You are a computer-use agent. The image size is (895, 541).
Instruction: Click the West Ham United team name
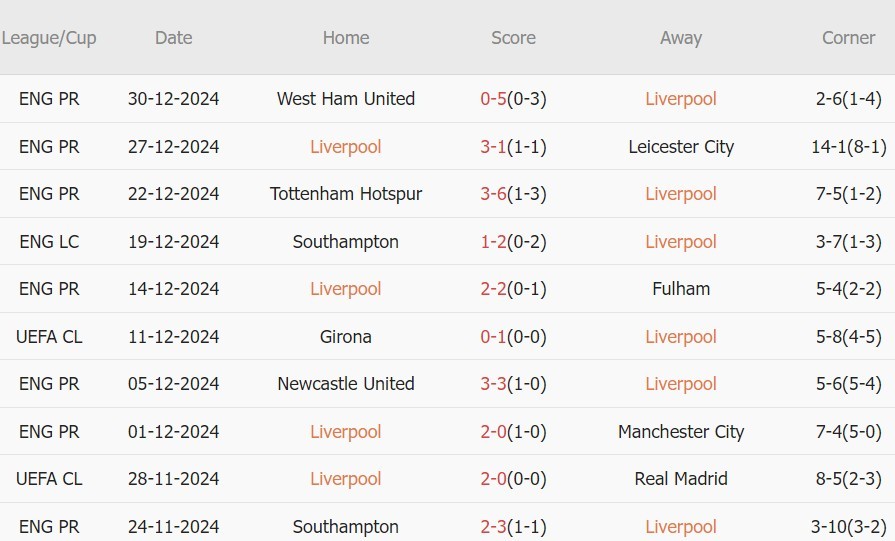coord(346,99)
